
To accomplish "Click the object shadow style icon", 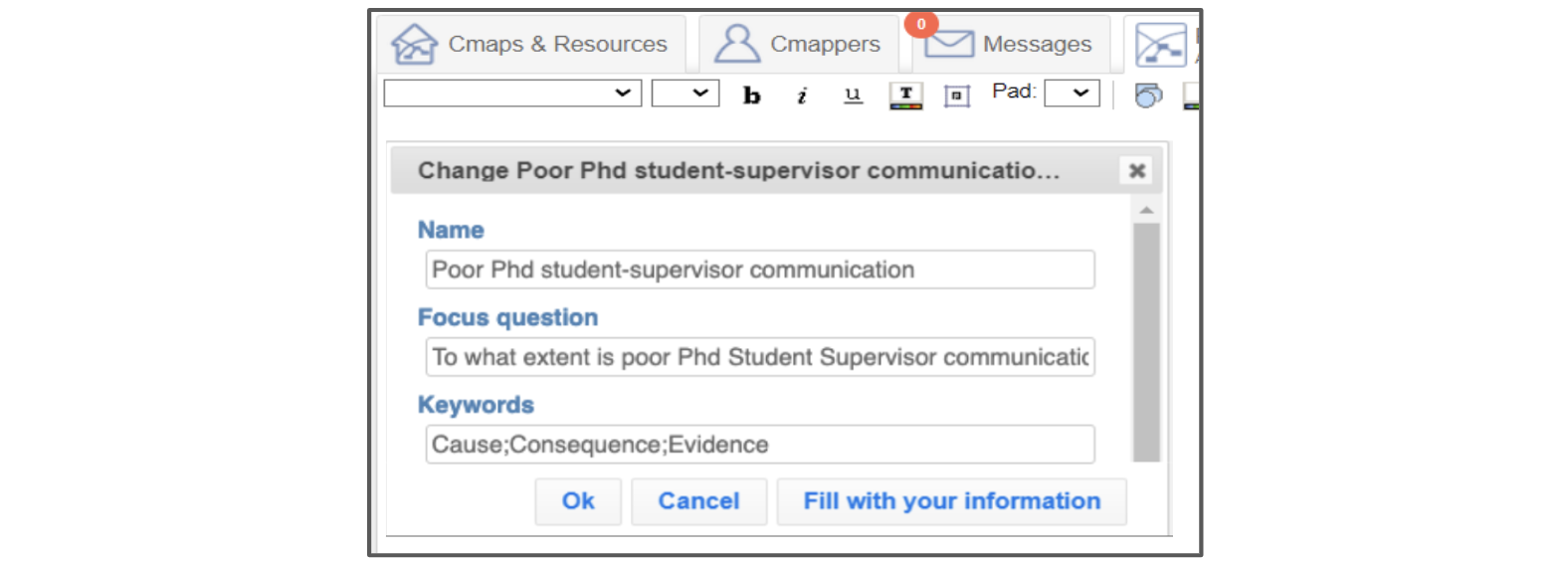I will (x=1148, y=95).
